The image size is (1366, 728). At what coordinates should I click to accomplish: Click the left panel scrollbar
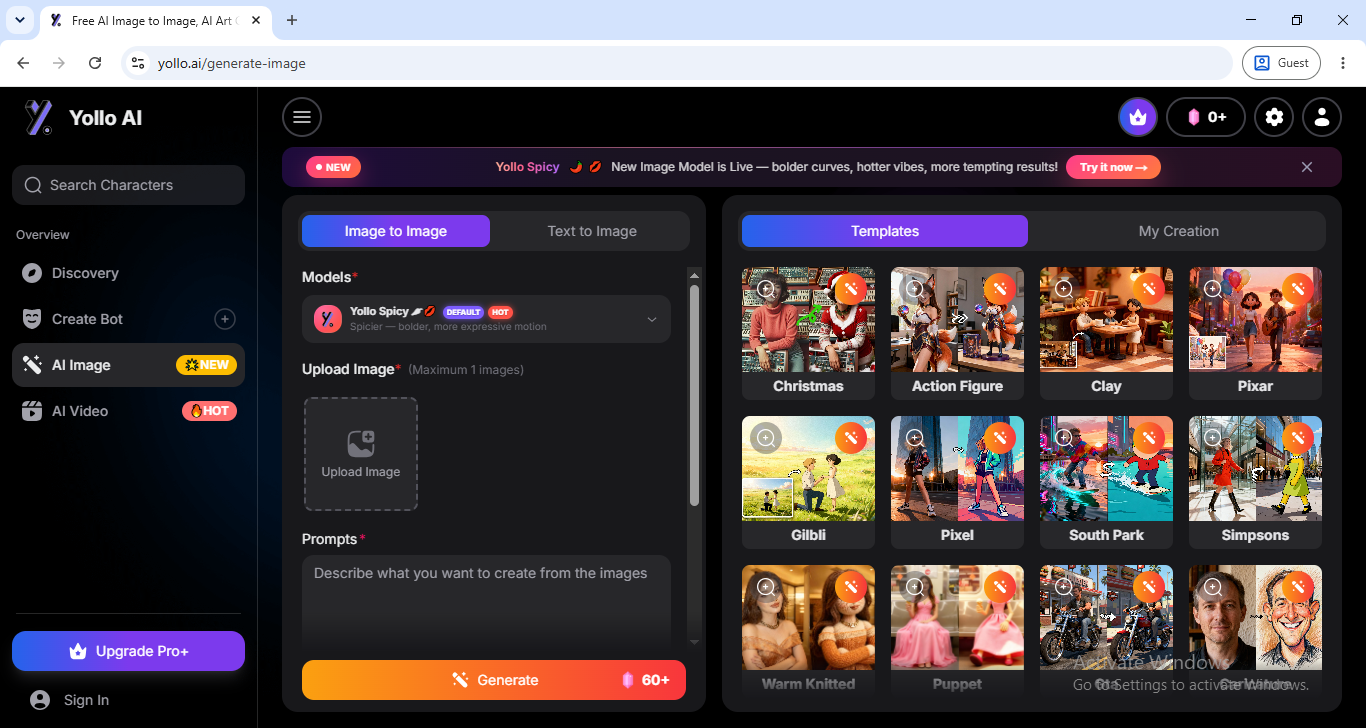pos(694,395)
